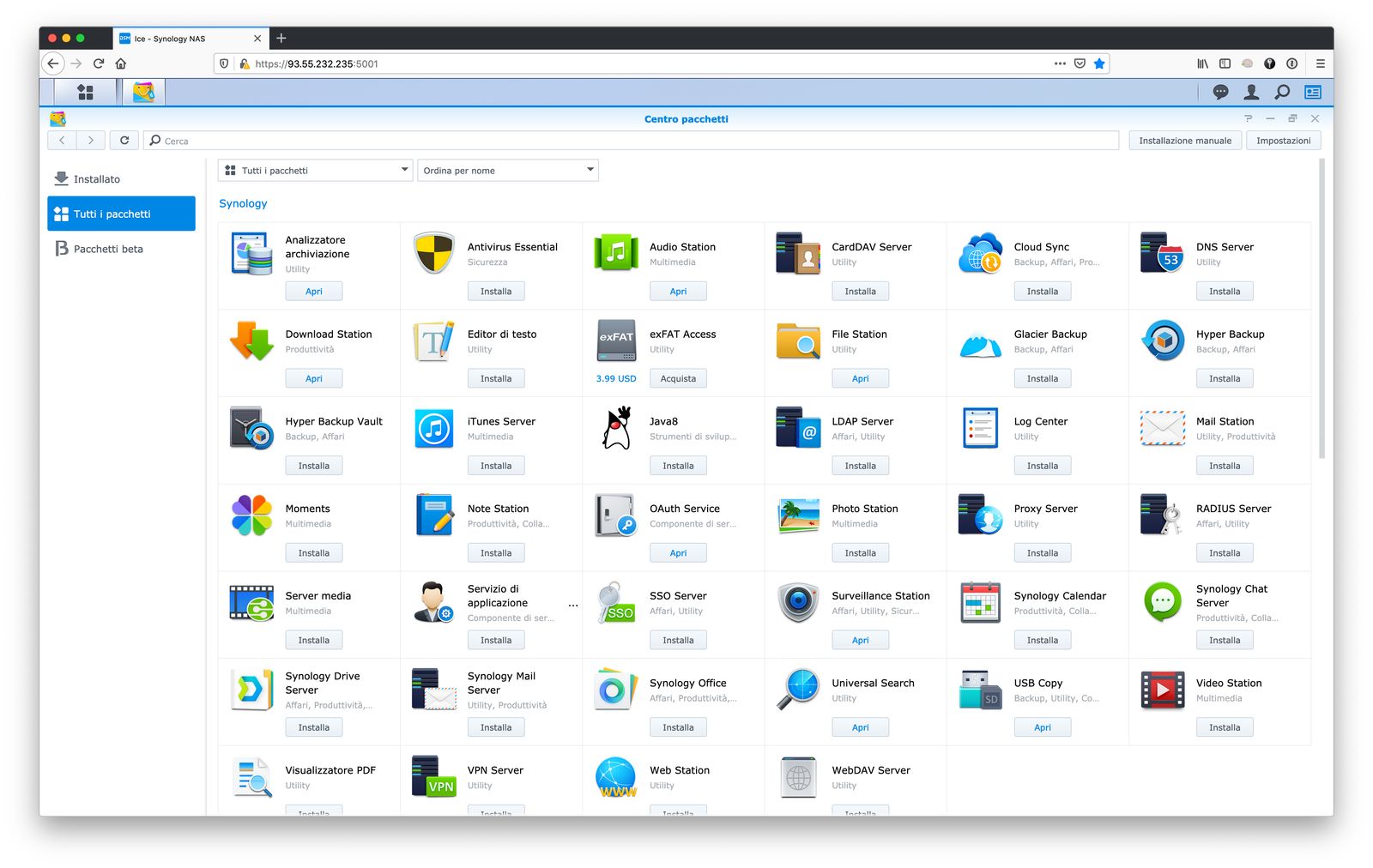The height and width of the screenshot is (868, 1373).
Task: Expand the Servizio di applicazione ellipsis
Action: 573,606
